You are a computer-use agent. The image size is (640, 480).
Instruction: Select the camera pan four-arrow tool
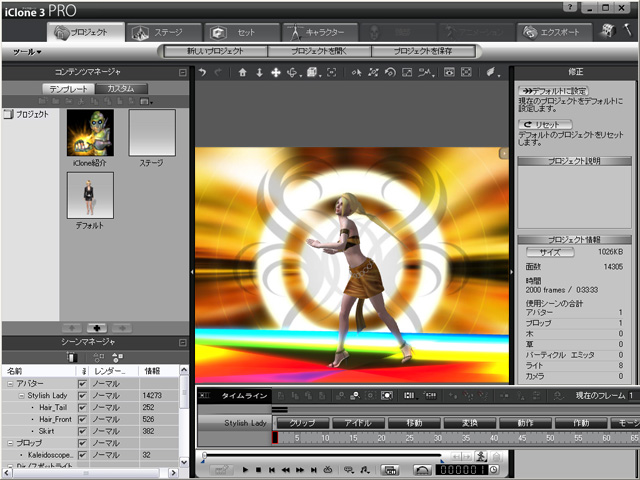276,73
